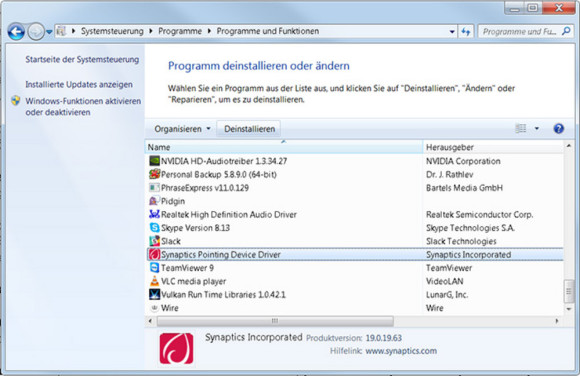The width and height of the screenshot is (580, 376).
Task: Select VLC media player entry
Action: pyautogui.click(x=193, y=281)
